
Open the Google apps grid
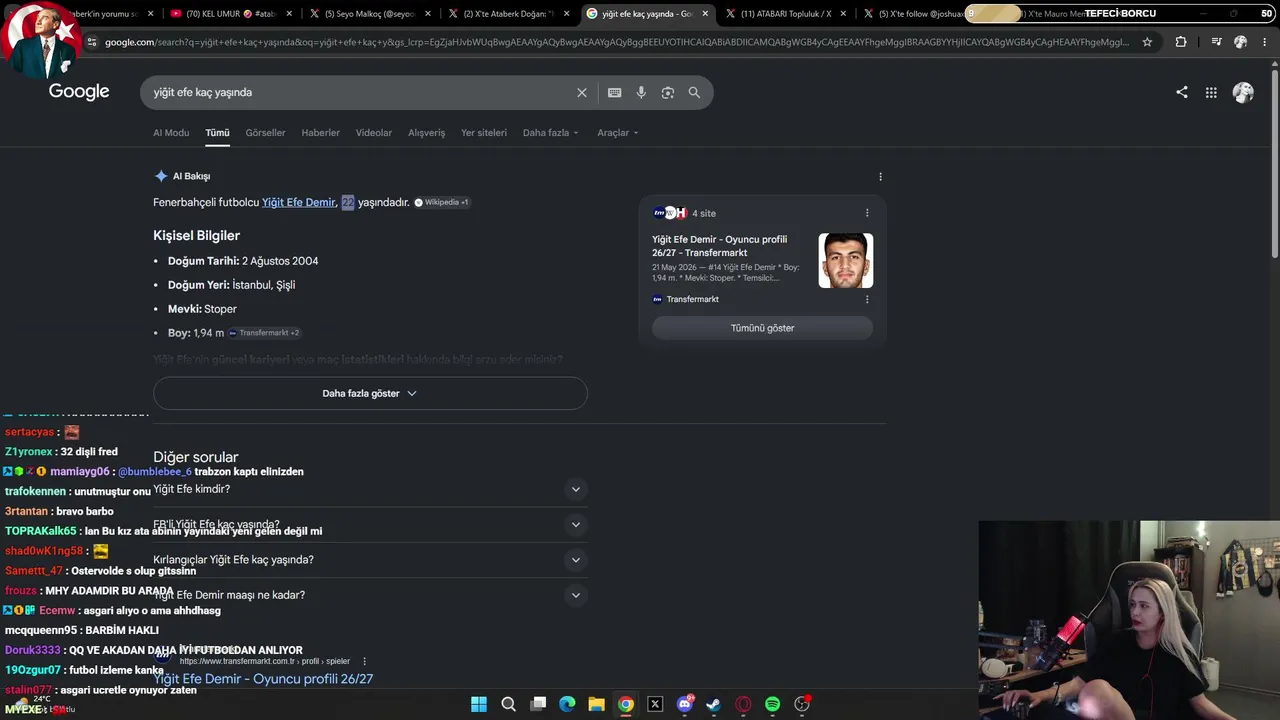pyautogui.click(x=1211, y=92)
